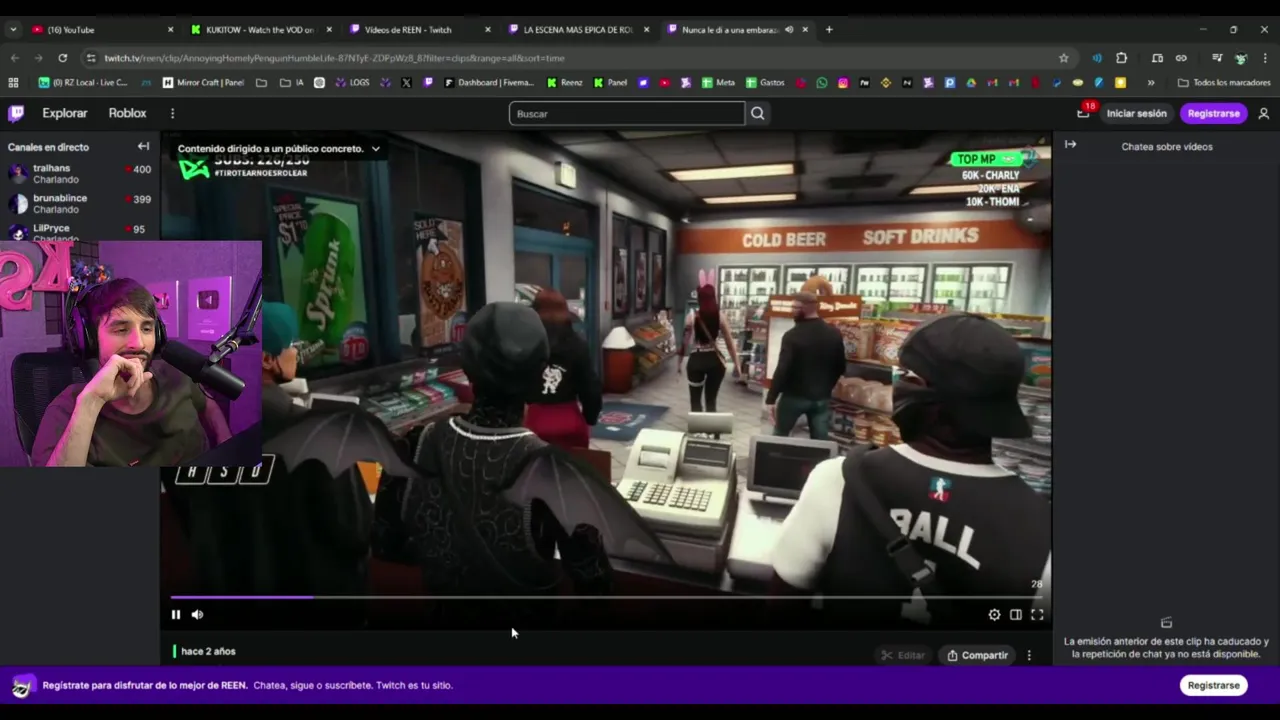Open Todos los marcadores folder

[1224, 82]
